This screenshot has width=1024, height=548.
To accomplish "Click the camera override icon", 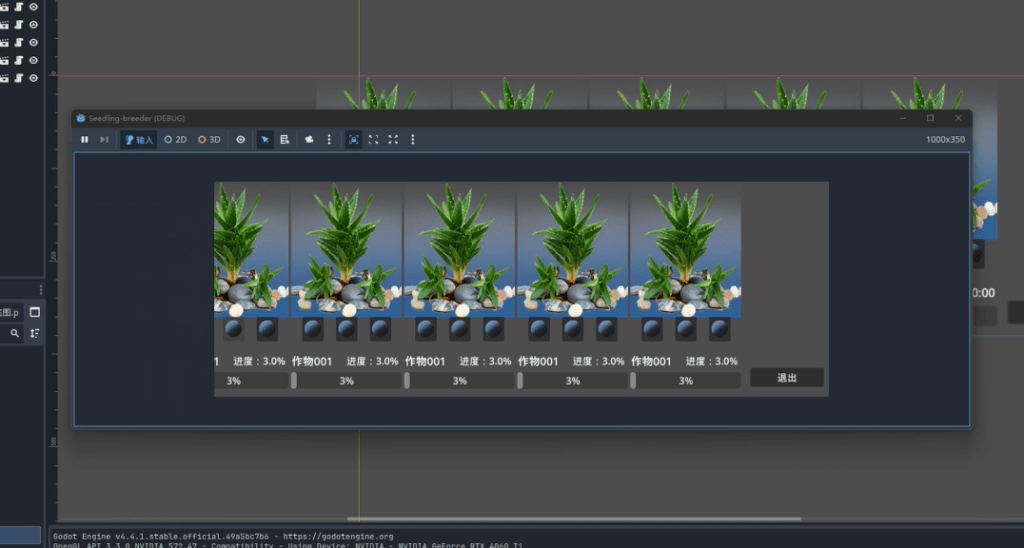I will [309, 140].
